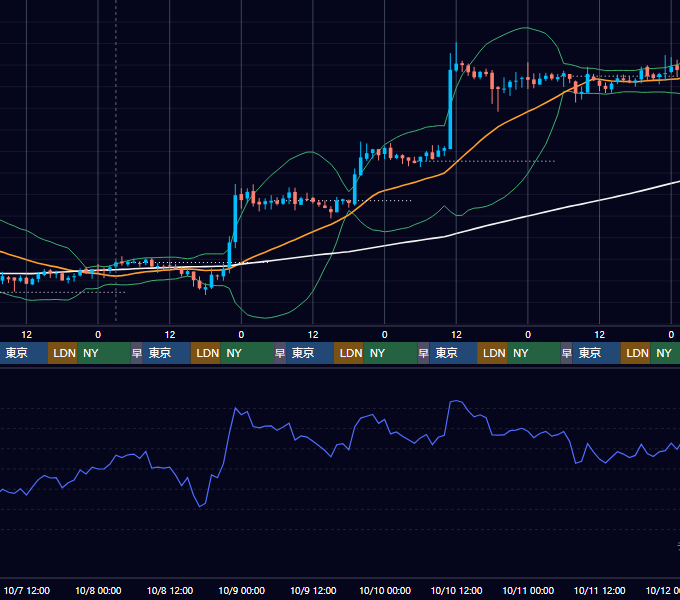This screenshot has height=600, width=680.
Task: Select the NY session block starting 10/8 evening
Action: tap(247, 353)
